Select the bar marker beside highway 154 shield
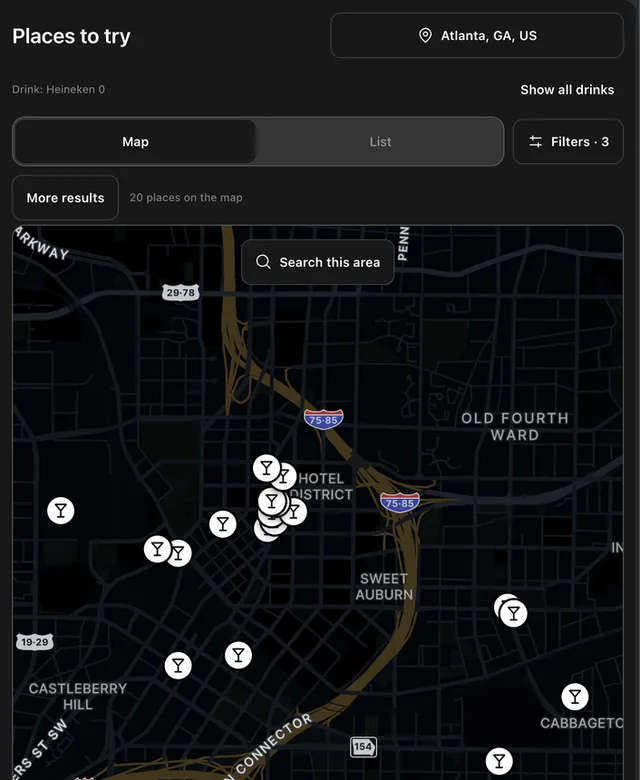The image size is (640, 780). click(499, 761)
